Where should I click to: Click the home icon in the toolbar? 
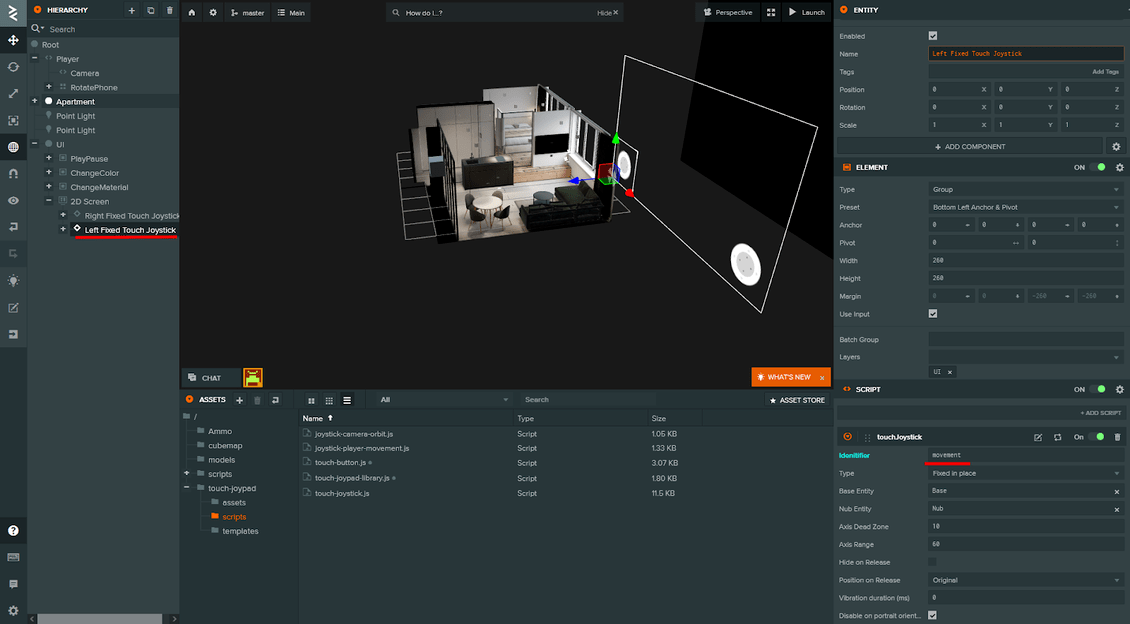pyautogui.click(x=191, y=12)
